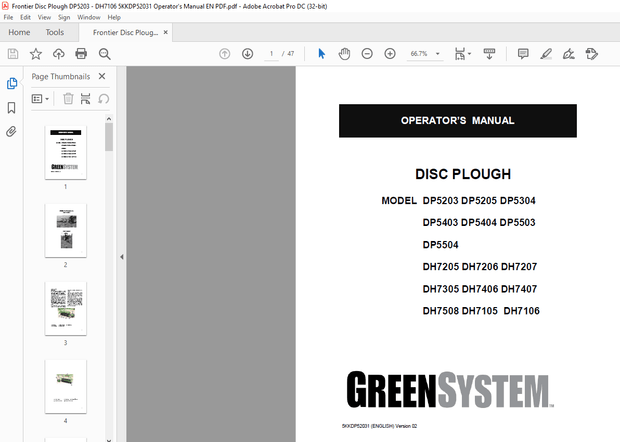Open the Bookmarks pane

click(11, 108)
